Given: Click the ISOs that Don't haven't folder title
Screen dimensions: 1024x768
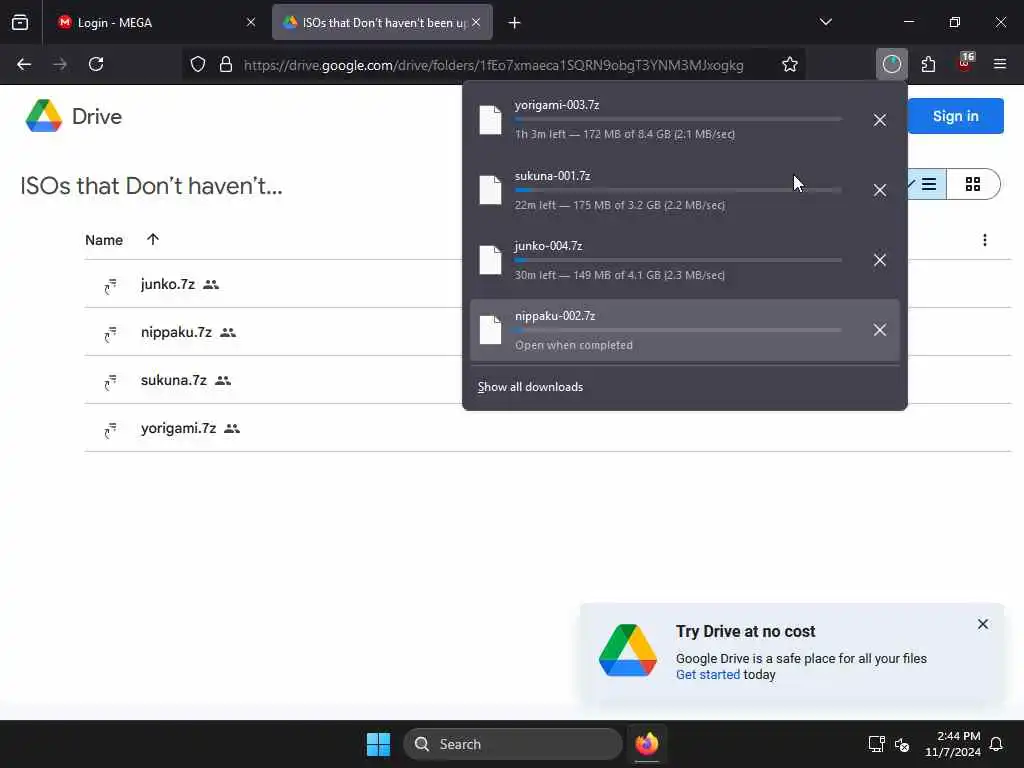Looking at the screenshot, I should [152, 186].
